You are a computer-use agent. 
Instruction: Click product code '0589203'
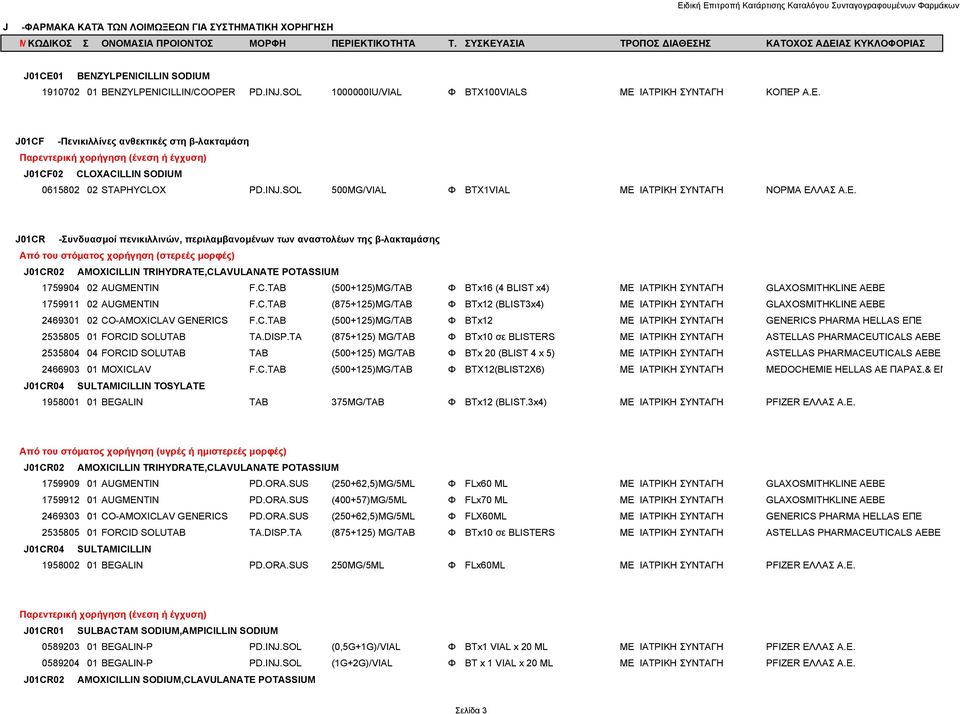pos(61,647)
